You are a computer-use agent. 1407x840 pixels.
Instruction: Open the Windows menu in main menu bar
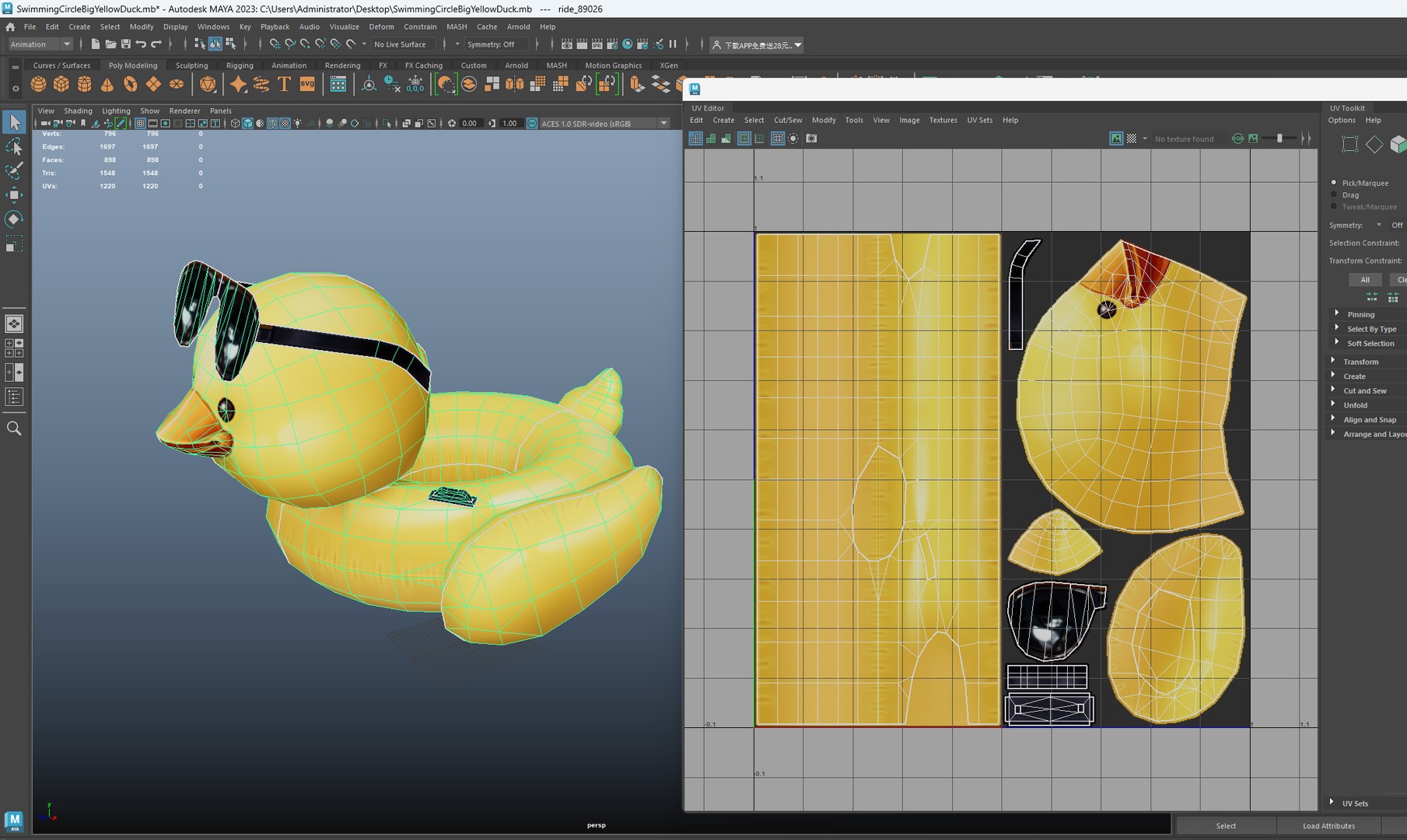[213, 26]
